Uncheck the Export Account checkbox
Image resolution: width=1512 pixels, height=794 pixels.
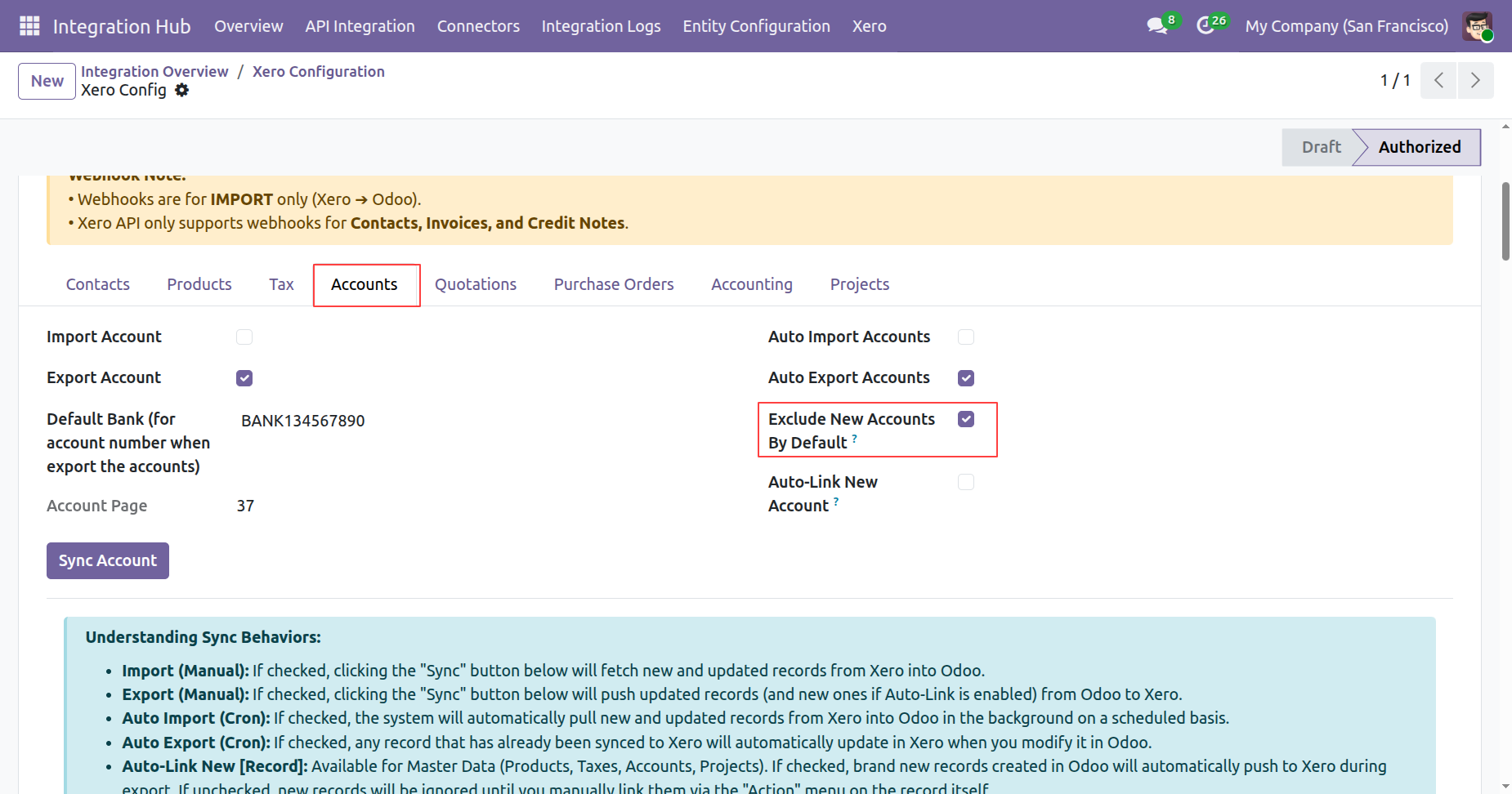coord(244,377)
